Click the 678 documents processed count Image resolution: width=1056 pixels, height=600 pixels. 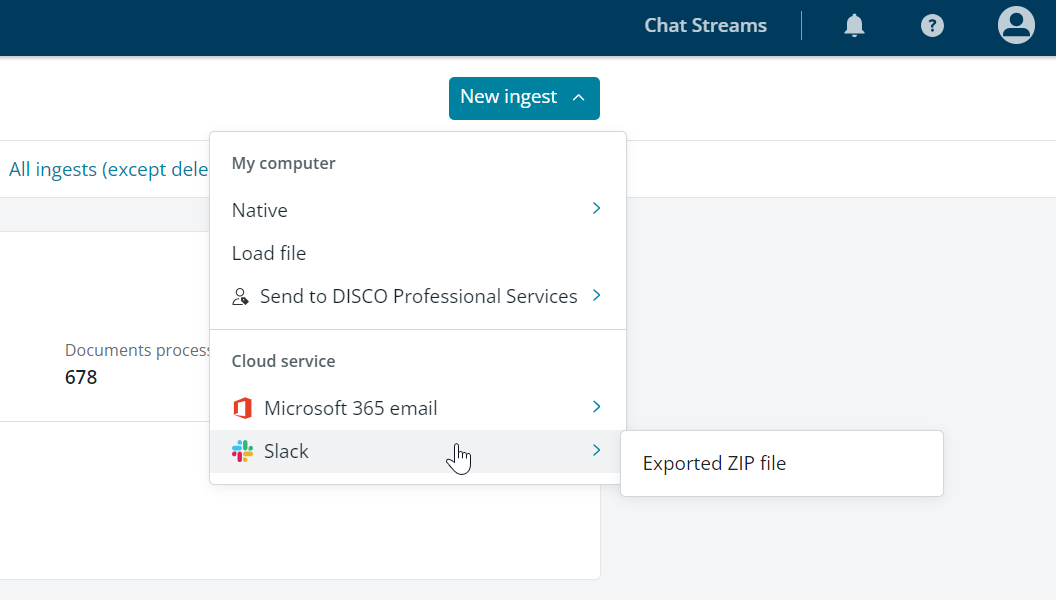[x=80, y=377]
